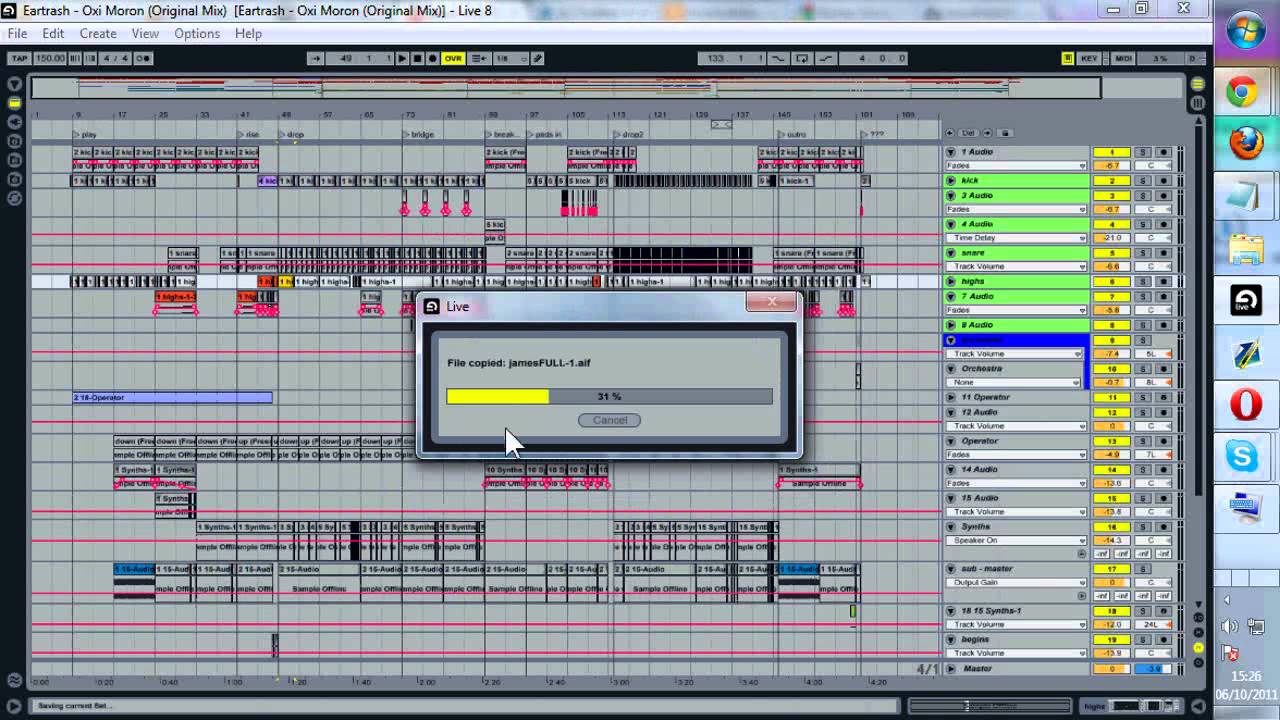Open the Help menu
Screen dimensions: 1280x720
click(248, 33)
